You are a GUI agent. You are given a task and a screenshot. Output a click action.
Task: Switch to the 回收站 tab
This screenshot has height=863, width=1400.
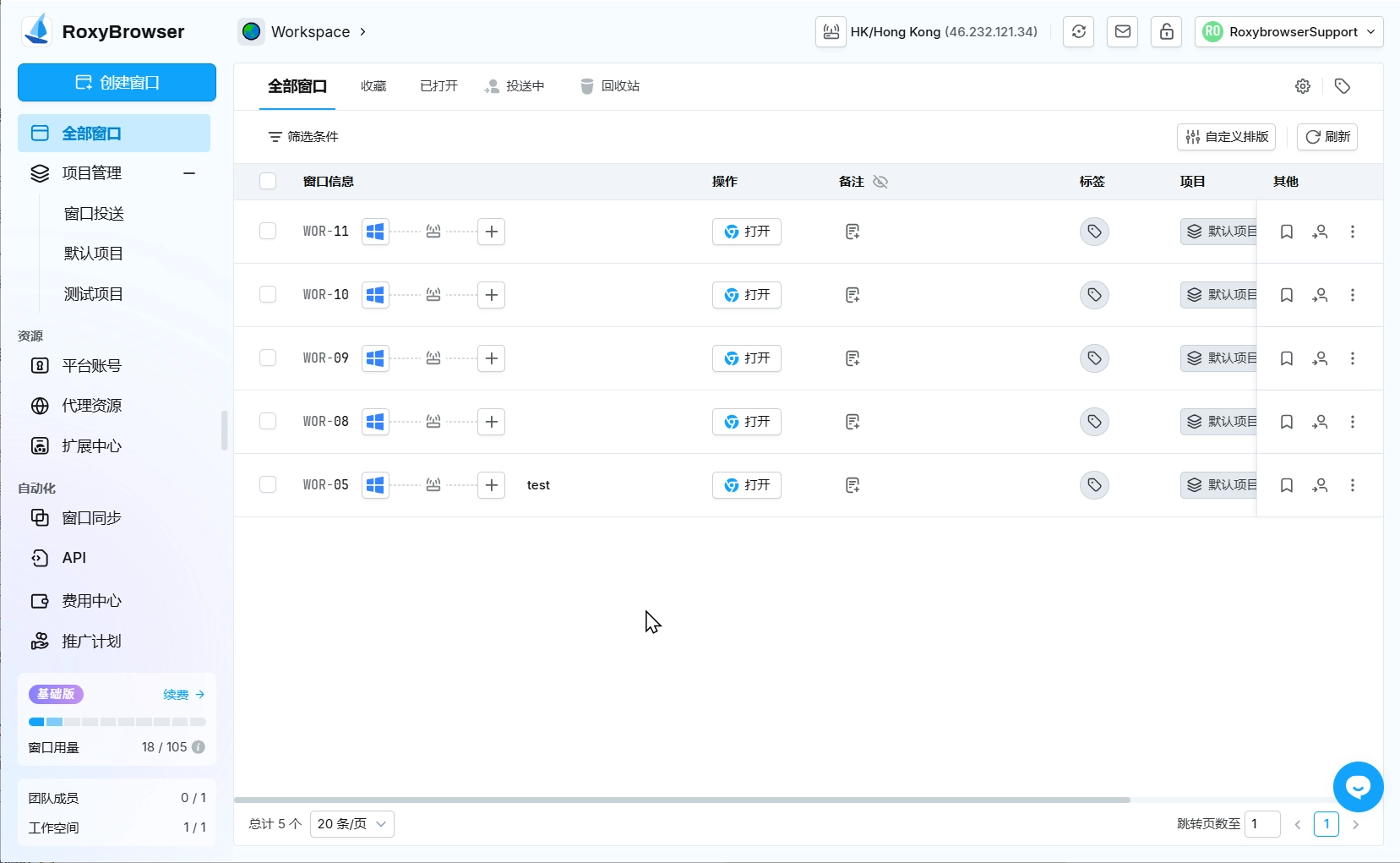(610, 86)
